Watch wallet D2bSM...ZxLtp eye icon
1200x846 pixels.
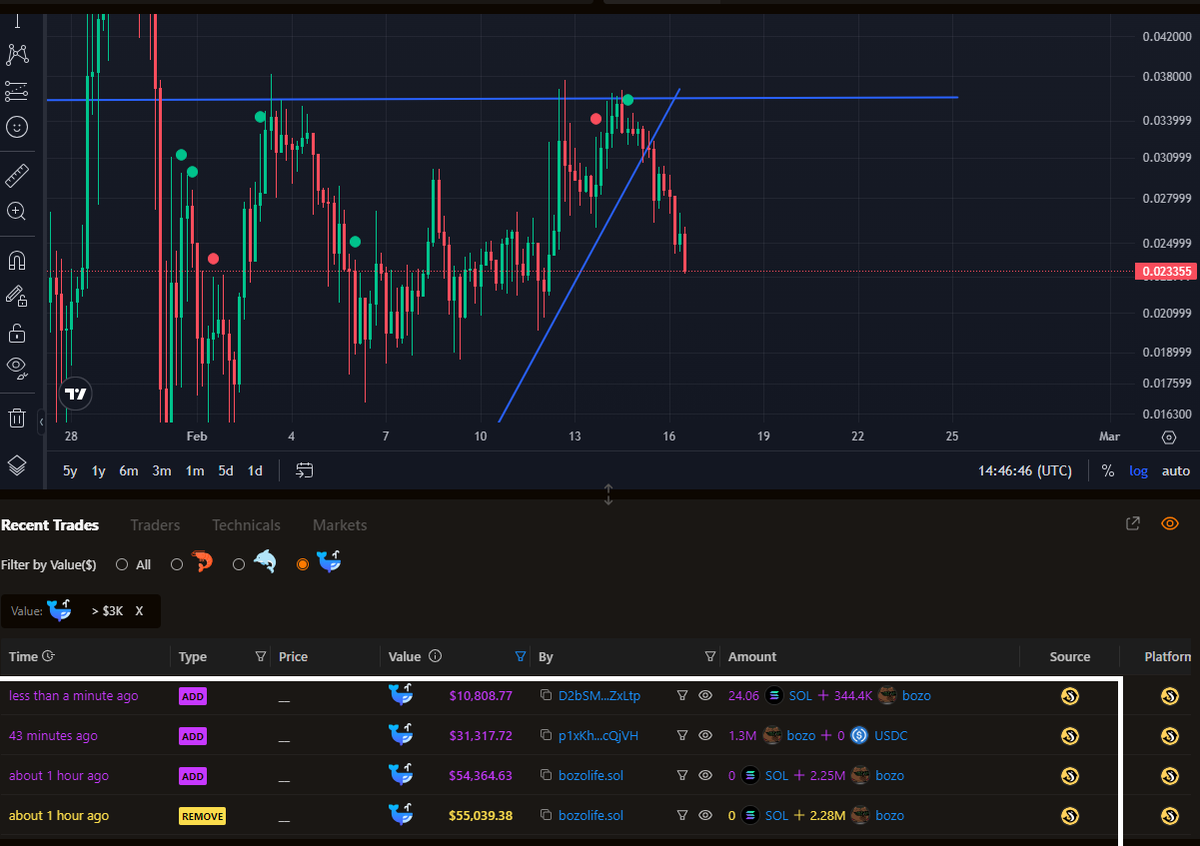click(x=705, y=696)
